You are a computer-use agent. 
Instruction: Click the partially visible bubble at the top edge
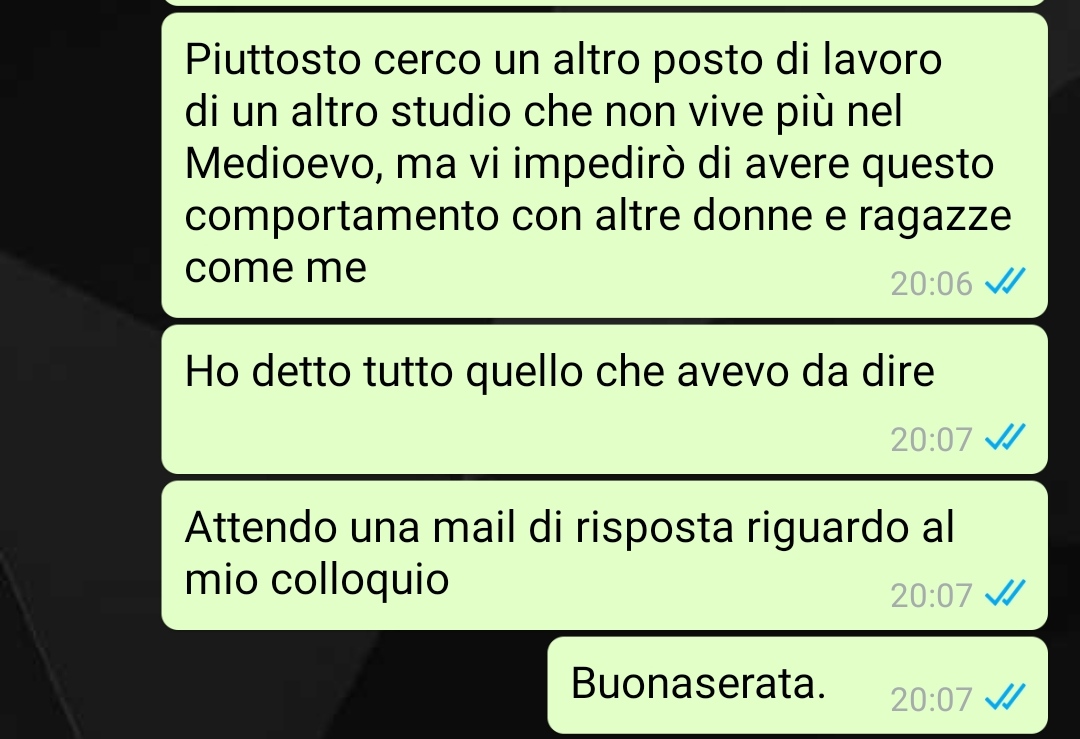[x=604, y=3]
